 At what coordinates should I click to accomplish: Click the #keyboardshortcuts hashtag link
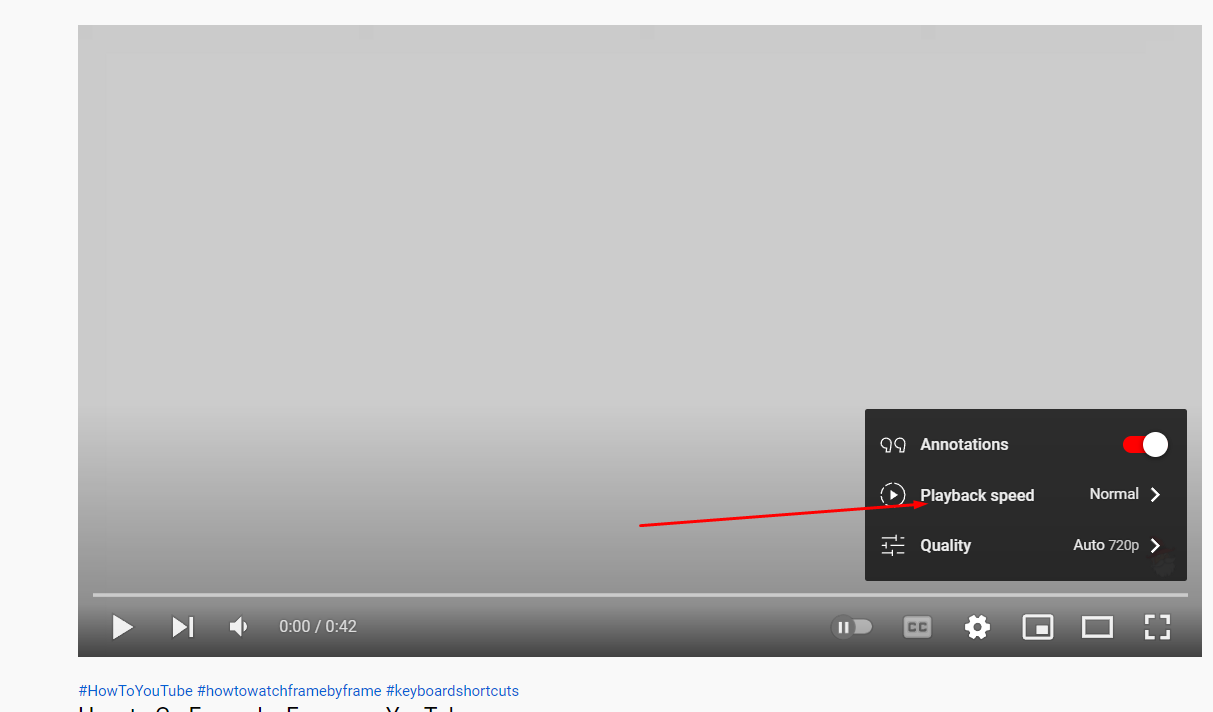coord(451,690)
